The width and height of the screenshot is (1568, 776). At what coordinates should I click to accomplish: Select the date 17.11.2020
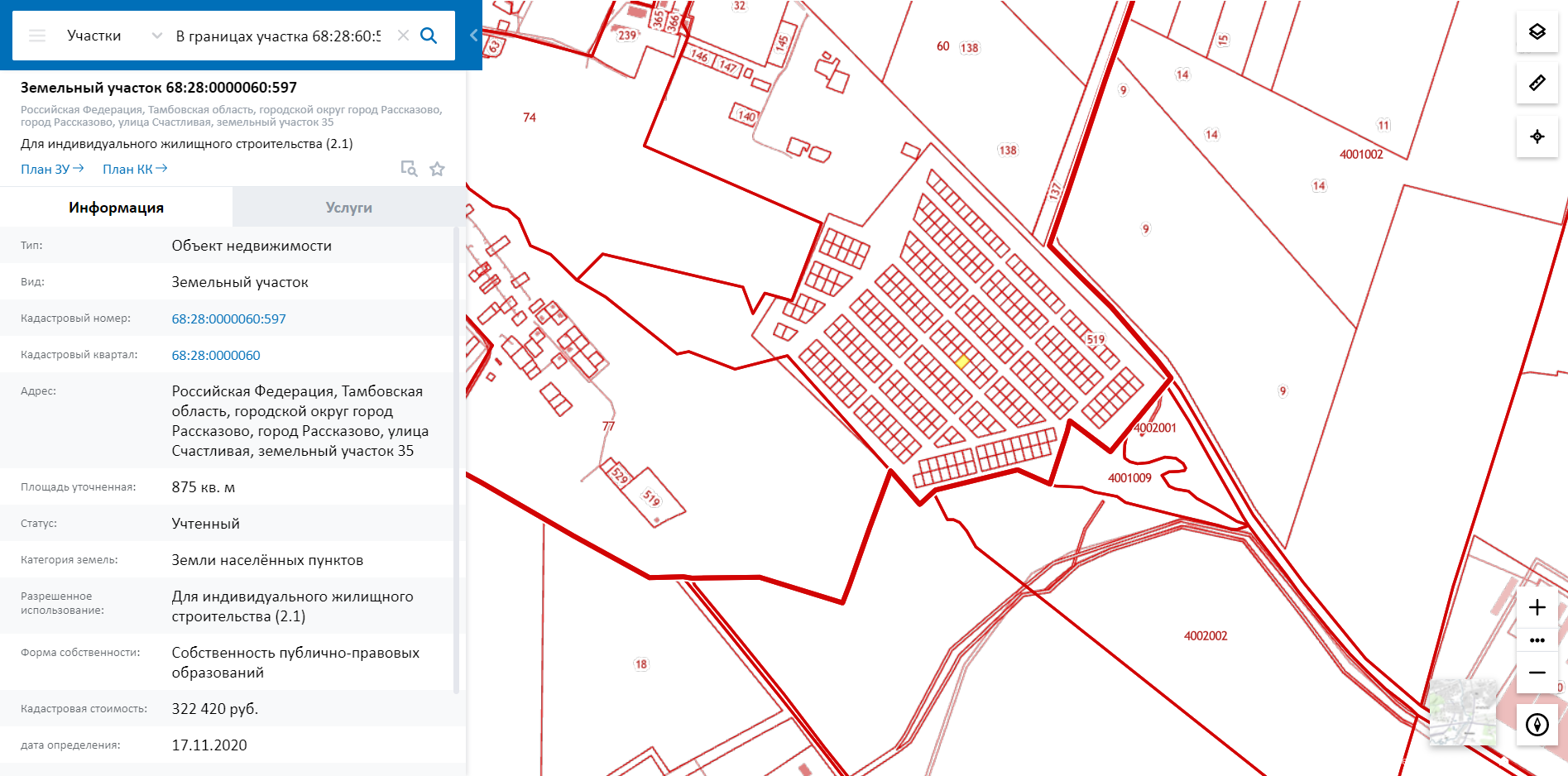[x=209, y=745]
